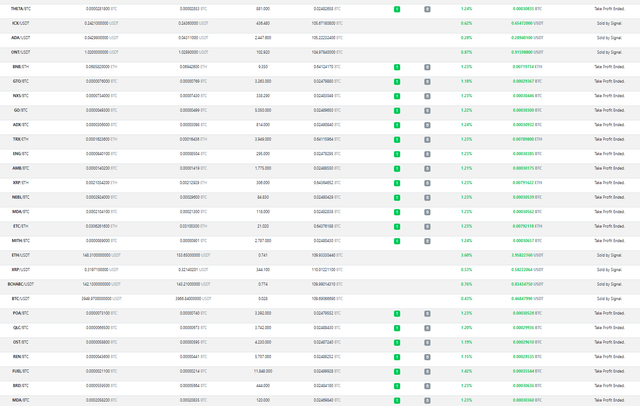This screenshot has height=406, width=640.
Task: Select the USDT profit amount in ADA/USDT row
Action: pyautogui.click(x=527, y=38)
